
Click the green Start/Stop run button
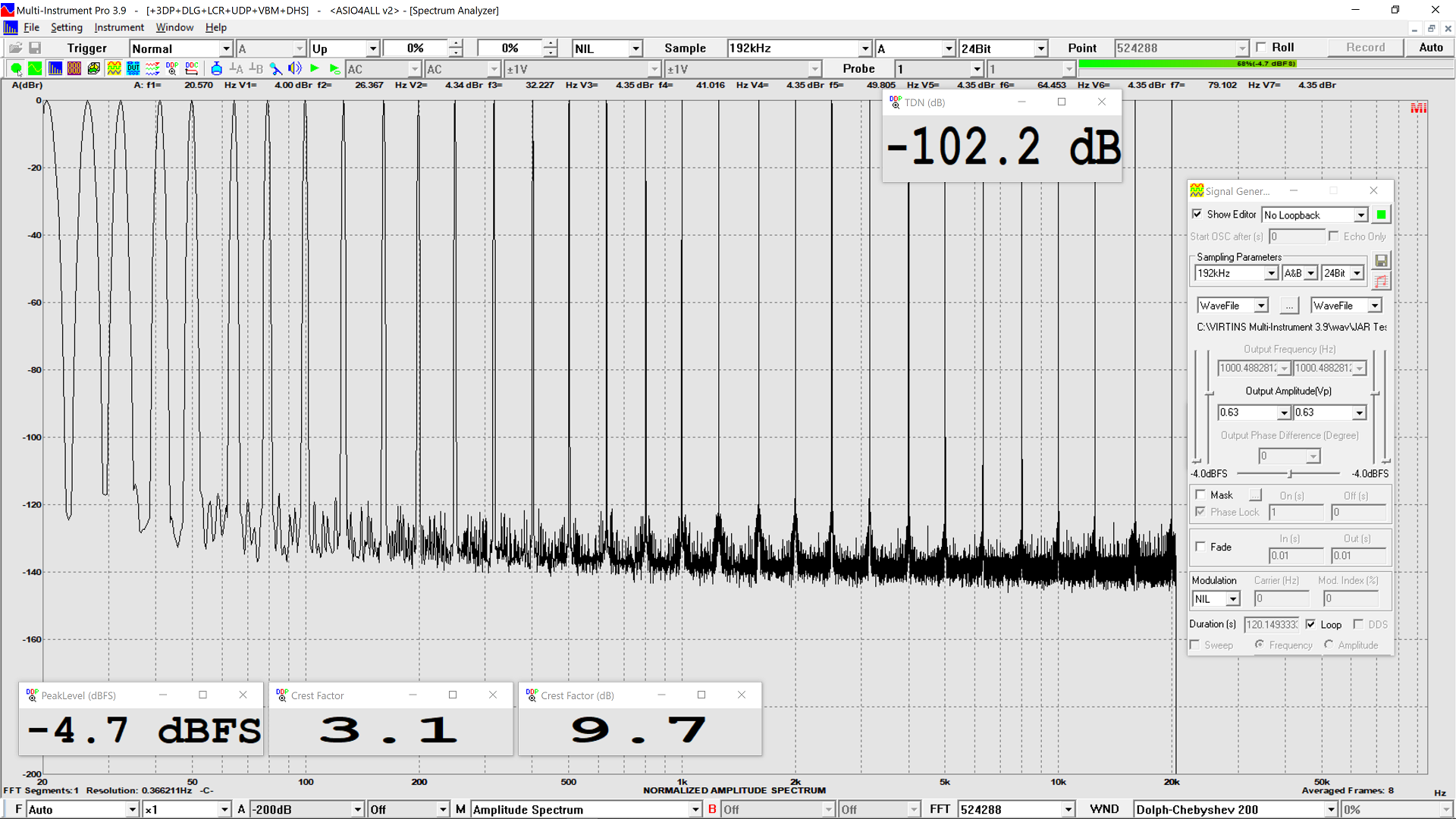click(16, 69)
